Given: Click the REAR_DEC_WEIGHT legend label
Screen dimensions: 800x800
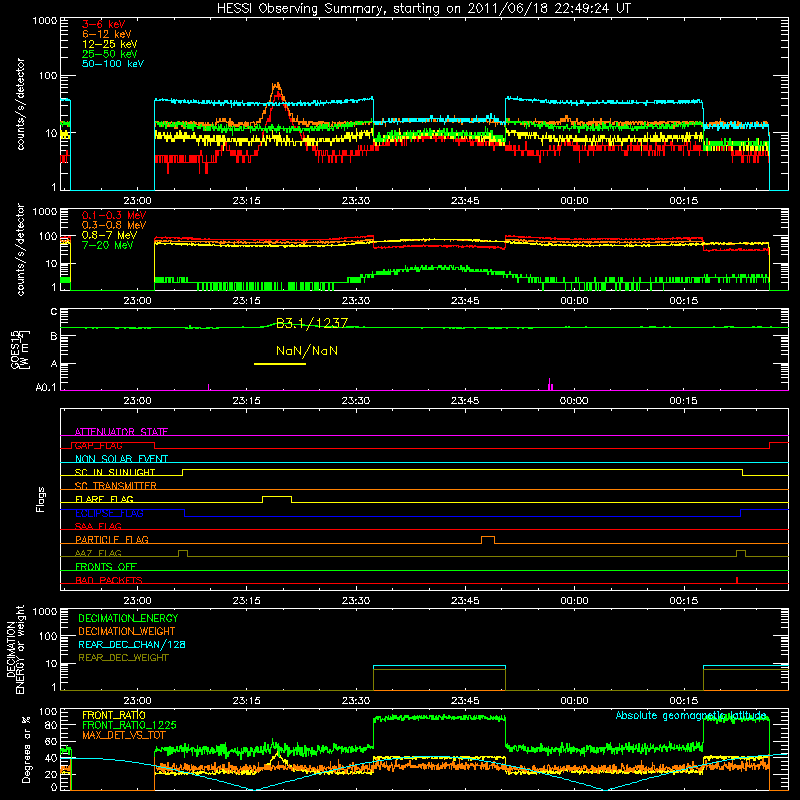Looking at the screenshot, I should coord(123,658).
